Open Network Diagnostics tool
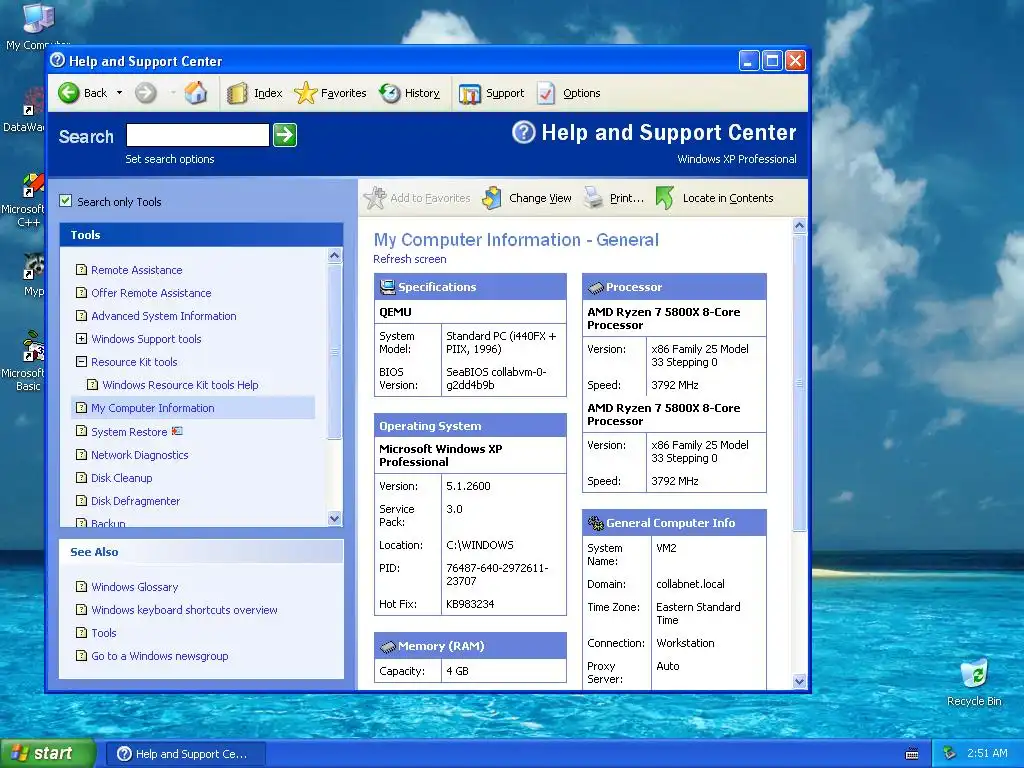The height and width of the screenshot is (768, 1024). (139, 455)
